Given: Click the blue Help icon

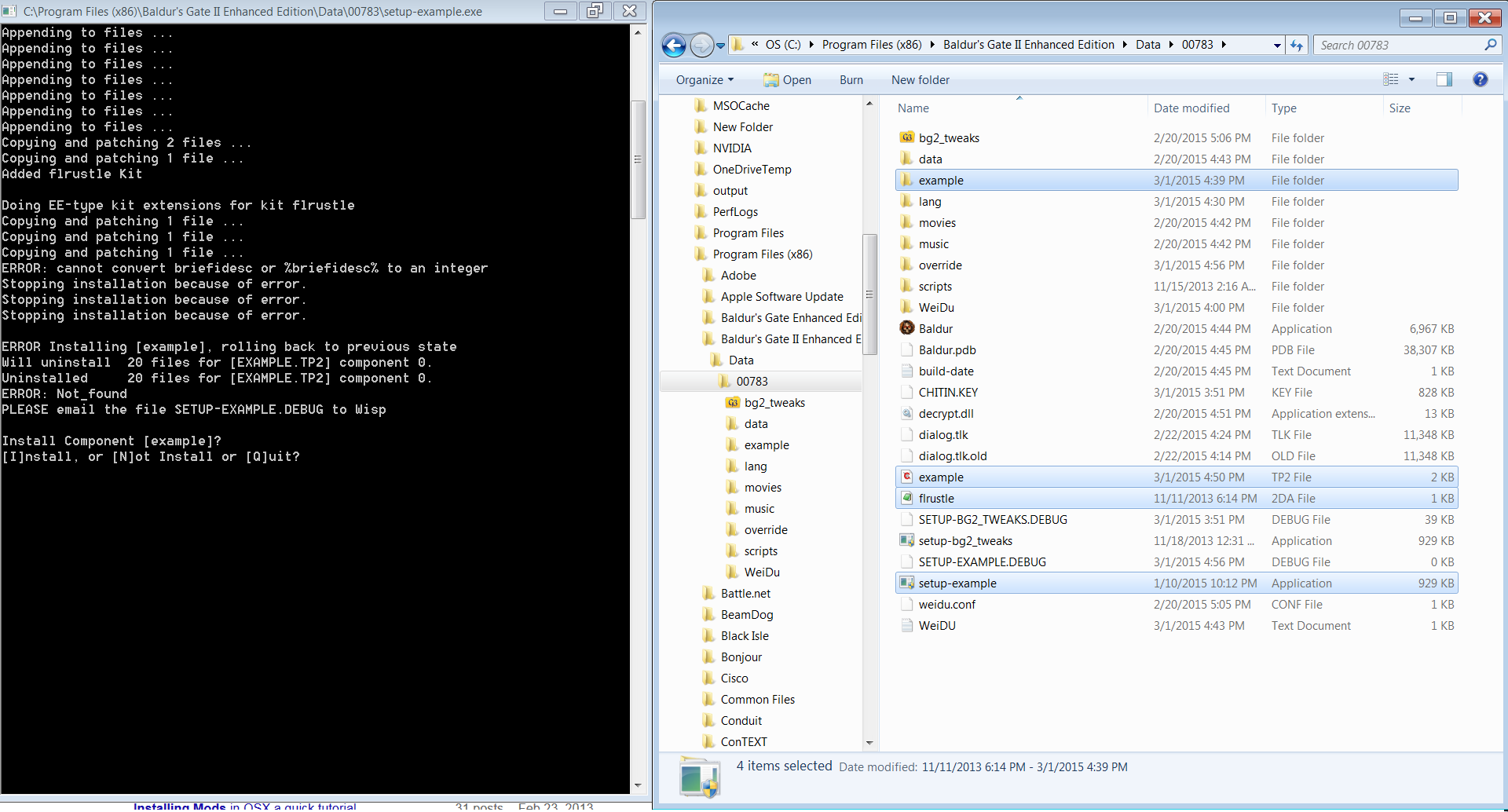Looking at the screenshot, I should [x=1480, y=79].
